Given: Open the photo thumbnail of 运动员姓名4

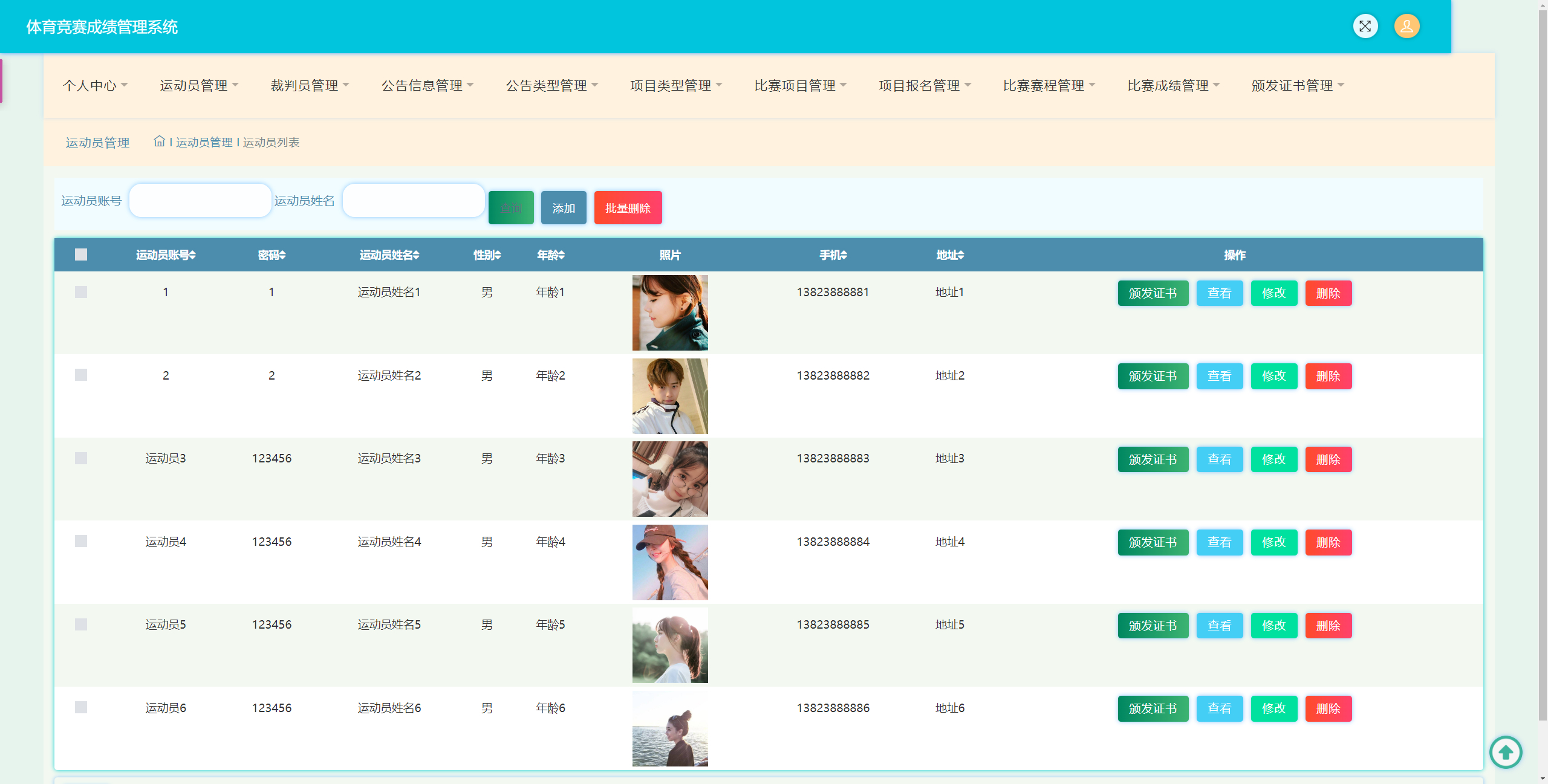Looking at the screenshot, I should click(x=670, y=562).
